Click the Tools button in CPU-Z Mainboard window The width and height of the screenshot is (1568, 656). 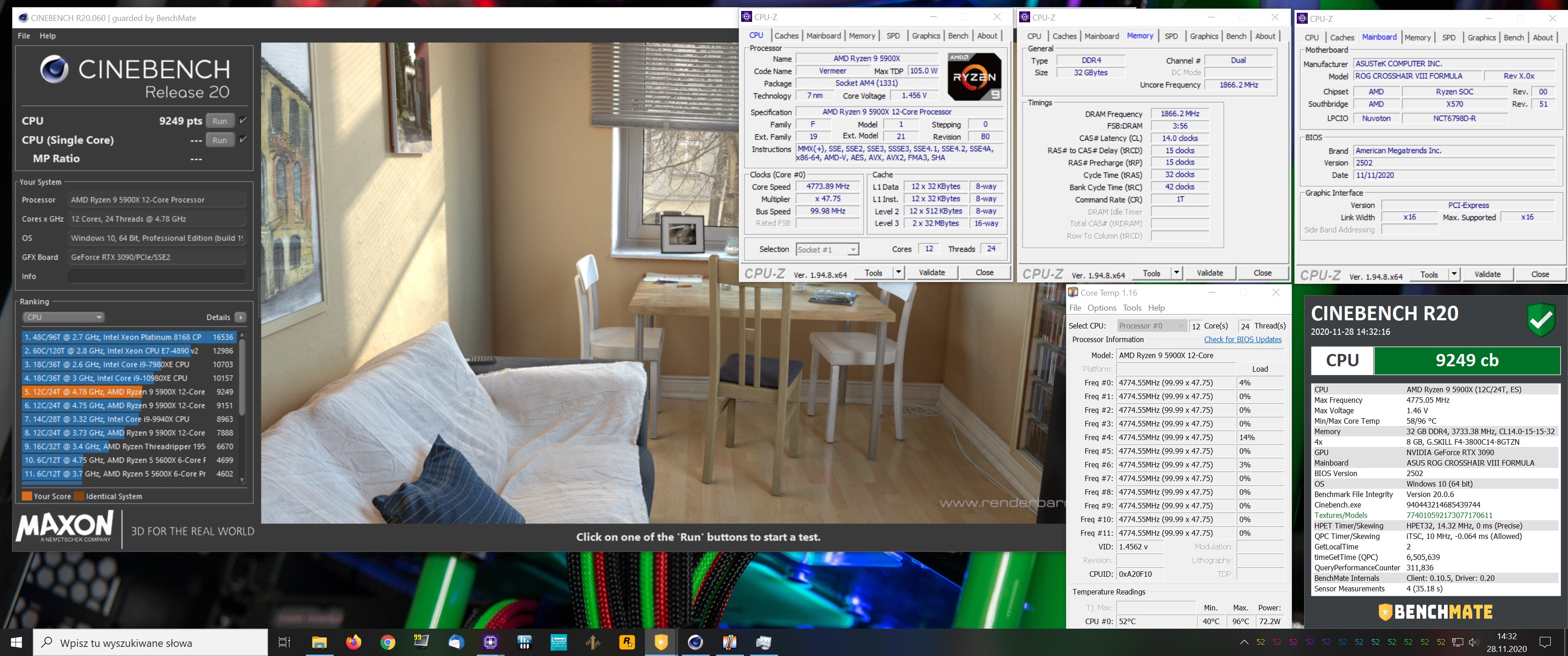pos(1429,274)
